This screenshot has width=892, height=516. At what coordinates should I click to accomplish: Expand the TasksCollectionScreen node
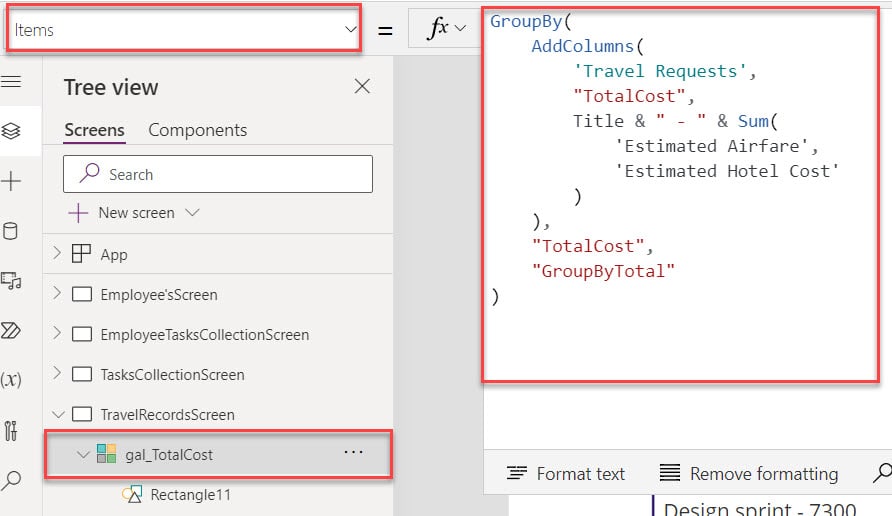pos(57,373)
